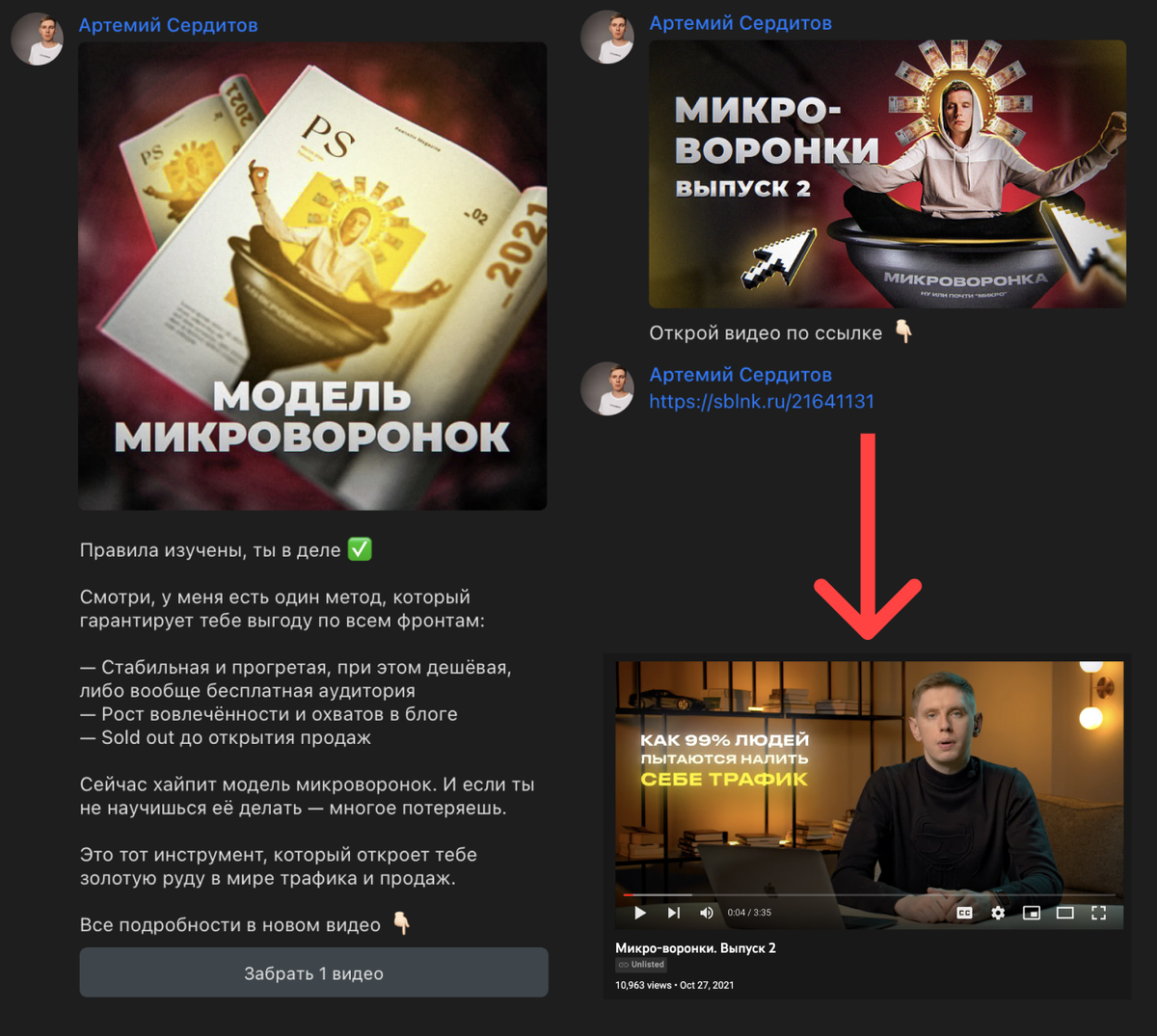The height and width of the screenshot is (1036, 1157).
Task: Open the Модель микроворонок image
Action: pyautogui.click(x=312, y=276)
